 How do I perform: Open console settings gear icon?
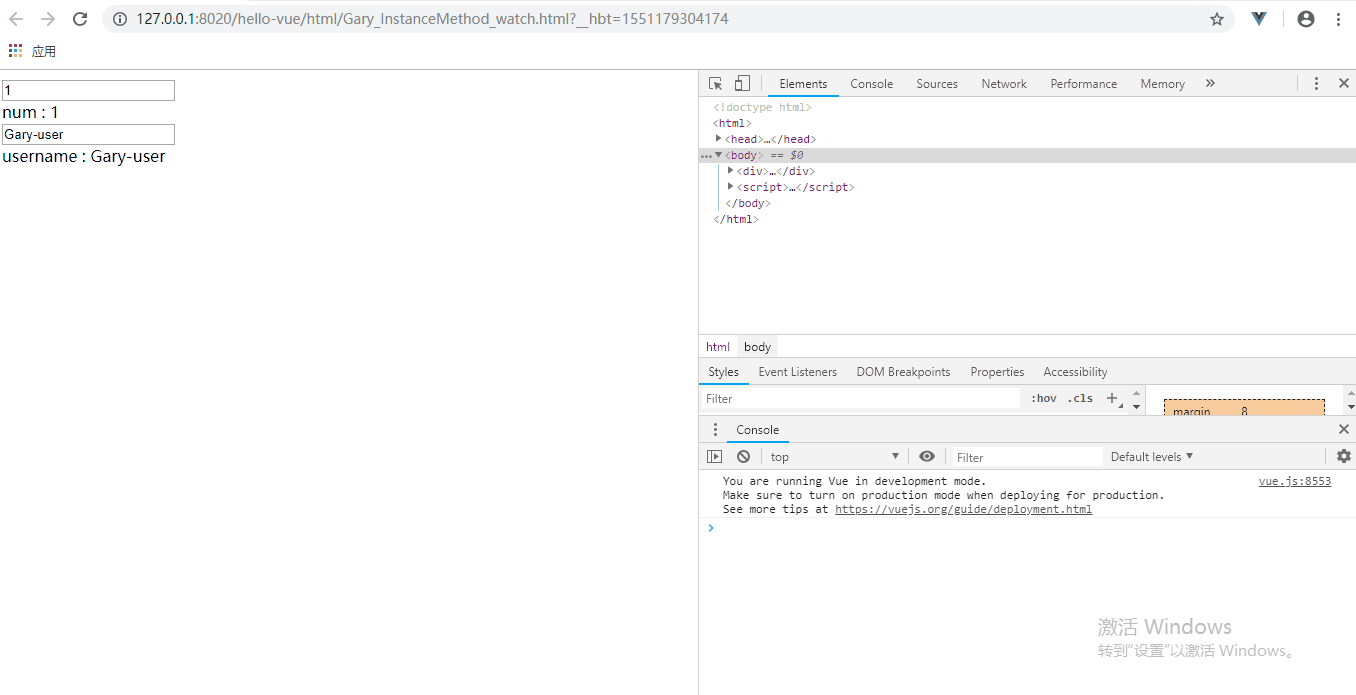(1344, 457)
